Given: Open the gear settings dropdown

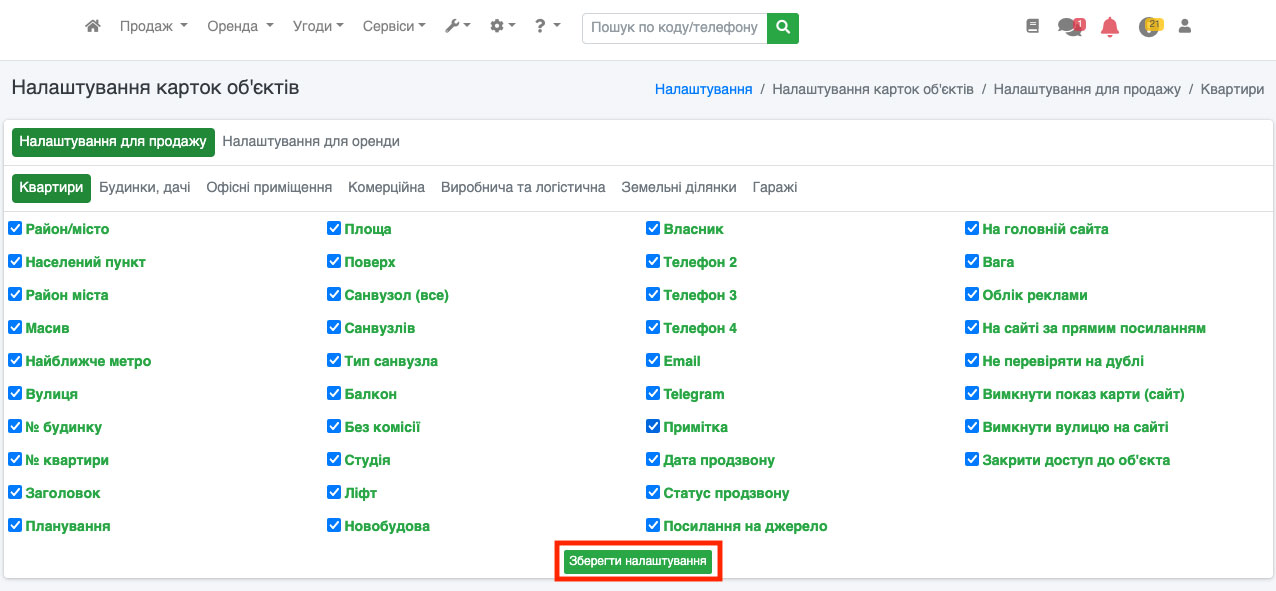Looking at the screenshot, I should (502, 27).
